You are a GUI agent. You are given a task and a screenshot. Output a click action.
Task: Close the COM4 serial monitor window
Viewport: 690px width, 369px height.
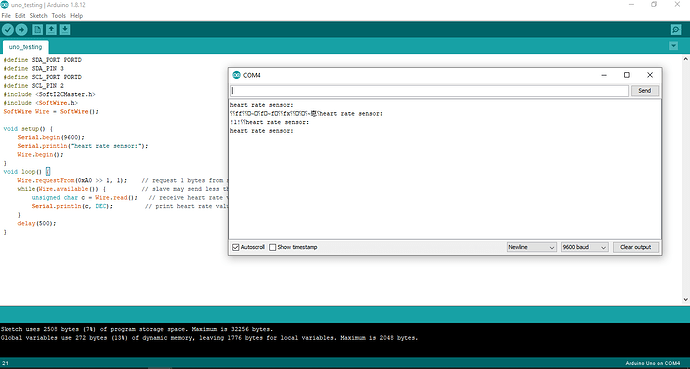pyautogui.click(x=650, y=75)
